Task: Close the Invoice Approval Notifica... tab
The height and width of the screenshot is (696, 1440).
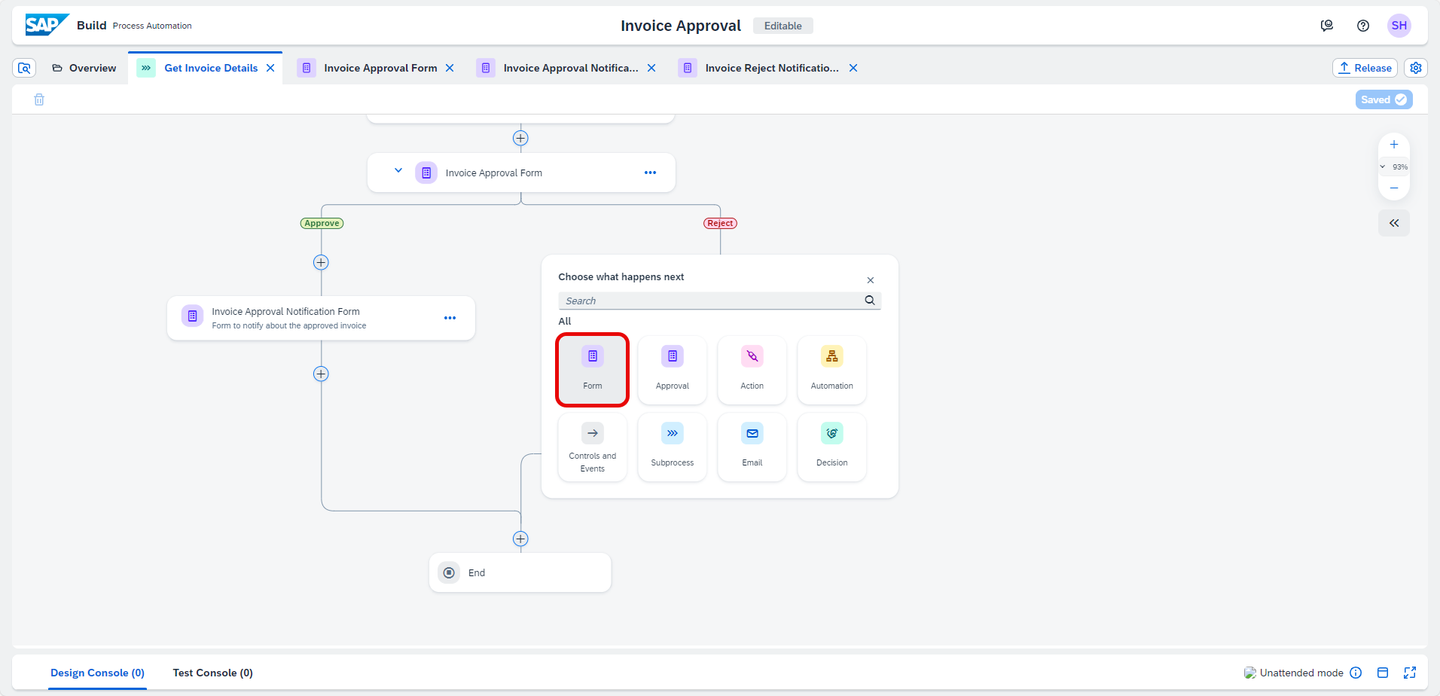Action: pos(651,68)
